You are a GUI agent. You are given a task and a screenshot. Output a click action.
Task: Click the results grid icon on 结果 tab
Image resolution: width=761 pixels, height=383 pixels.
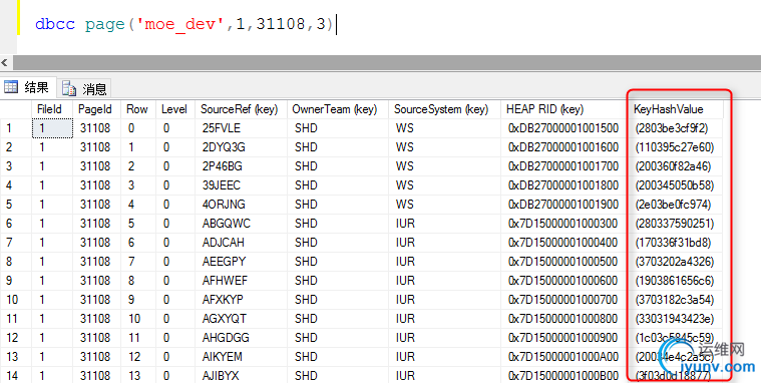pos(11,87)
